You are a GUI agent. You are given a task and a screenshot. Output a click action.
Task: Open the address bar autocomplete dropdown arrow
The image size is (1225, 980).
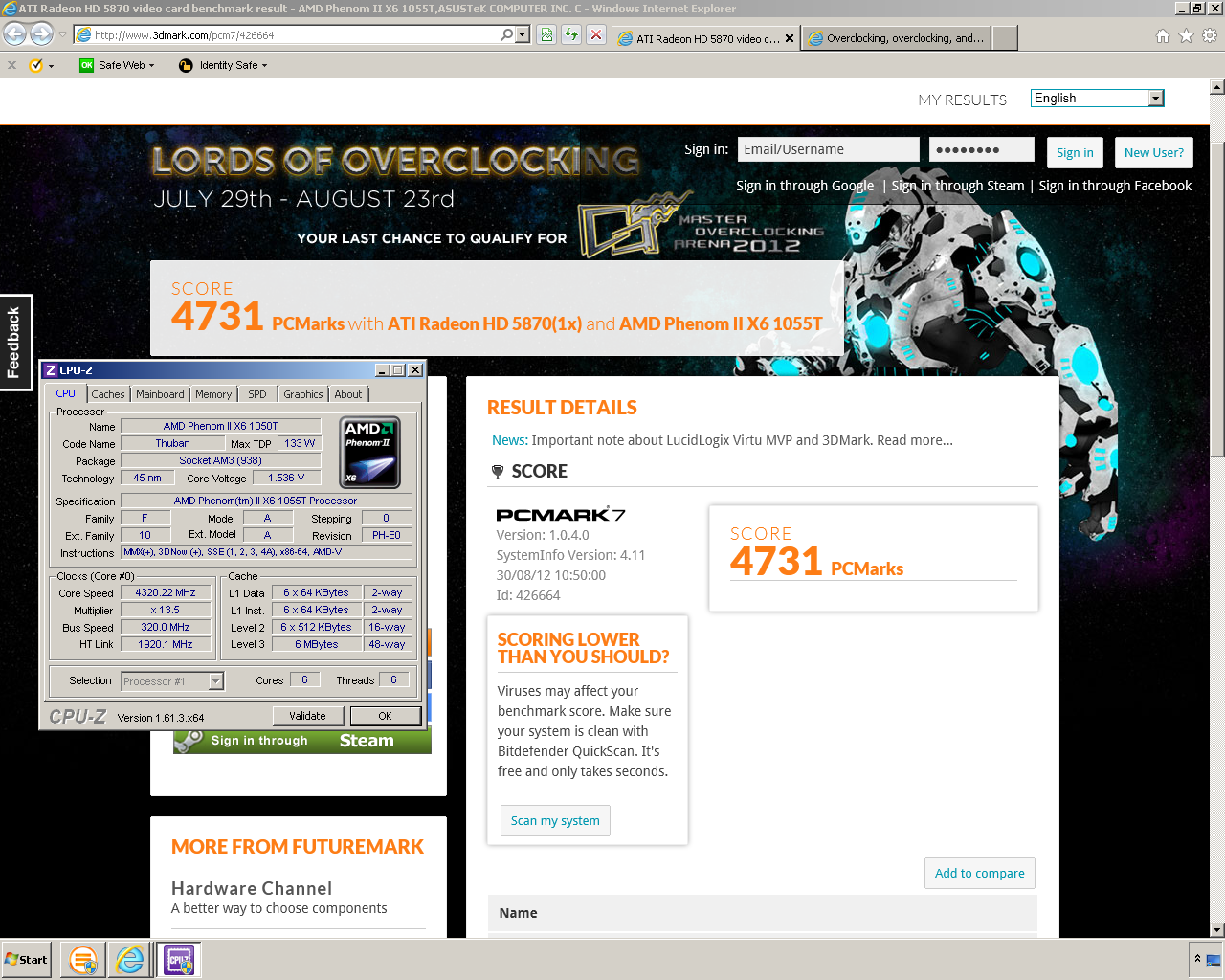tap(522, 34)
